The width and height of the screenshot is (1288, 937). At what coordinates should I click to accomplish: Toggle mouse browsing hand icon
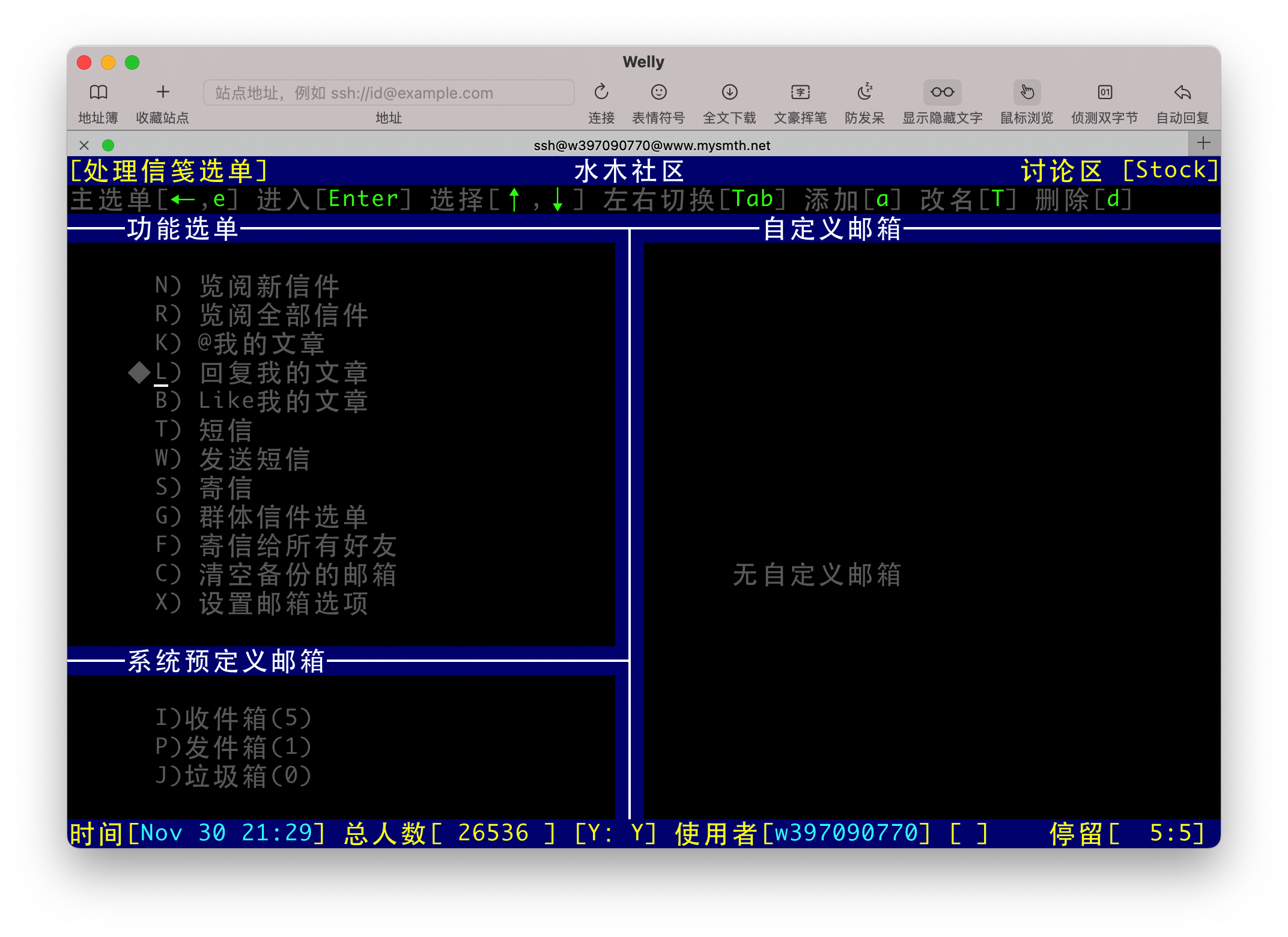pyautogui.click(x=1027, y=92)
